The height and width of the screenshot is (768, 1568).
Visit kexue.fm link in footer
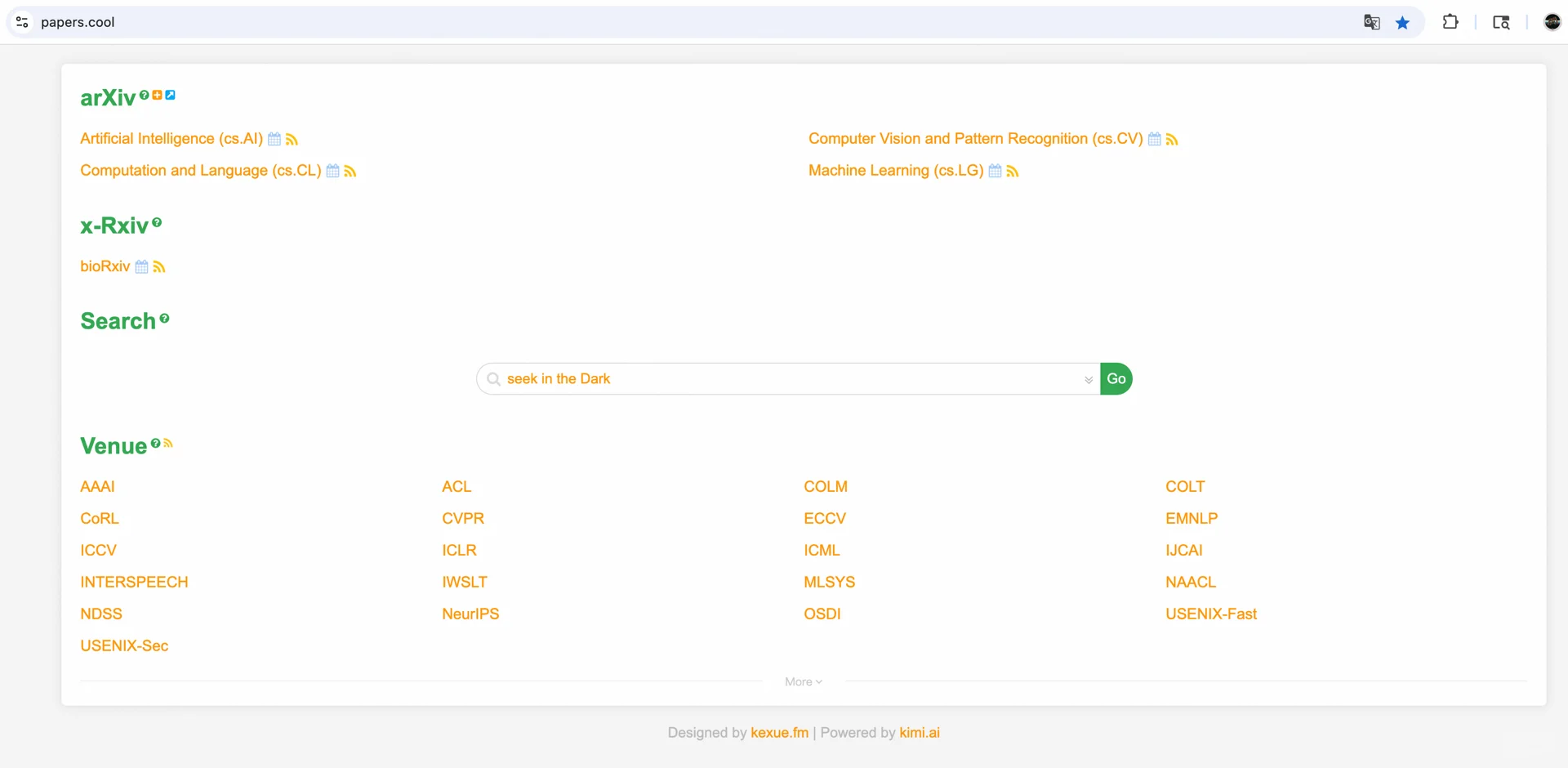click(779, 733)
